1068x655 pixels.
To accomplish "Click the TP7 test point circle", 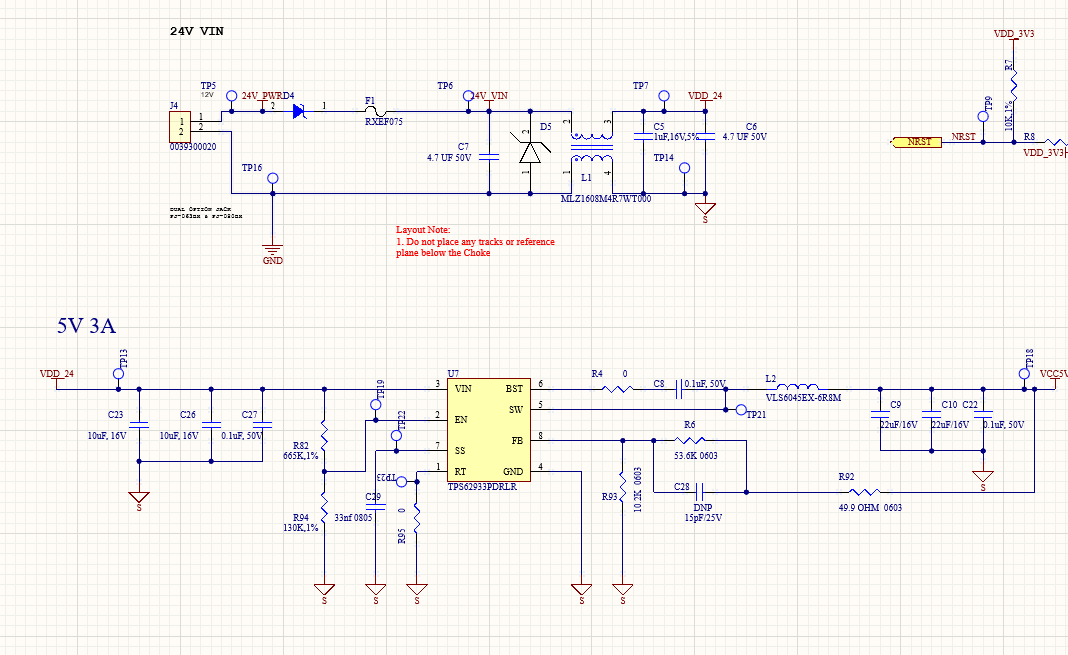I will (x=664, y=96).
